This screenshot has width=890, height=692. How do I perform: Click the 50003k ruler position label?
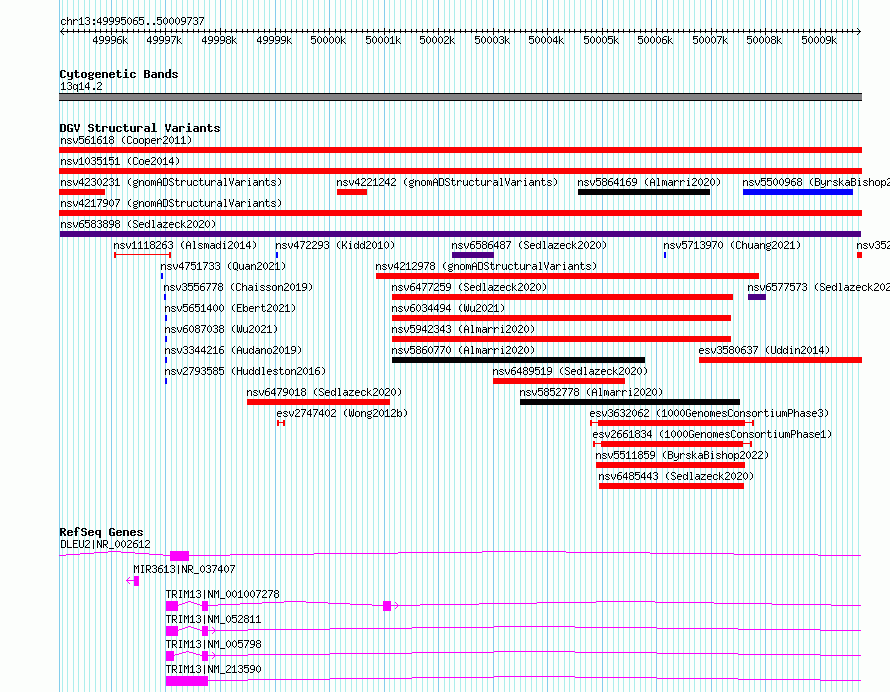click(x=492, y=40)
